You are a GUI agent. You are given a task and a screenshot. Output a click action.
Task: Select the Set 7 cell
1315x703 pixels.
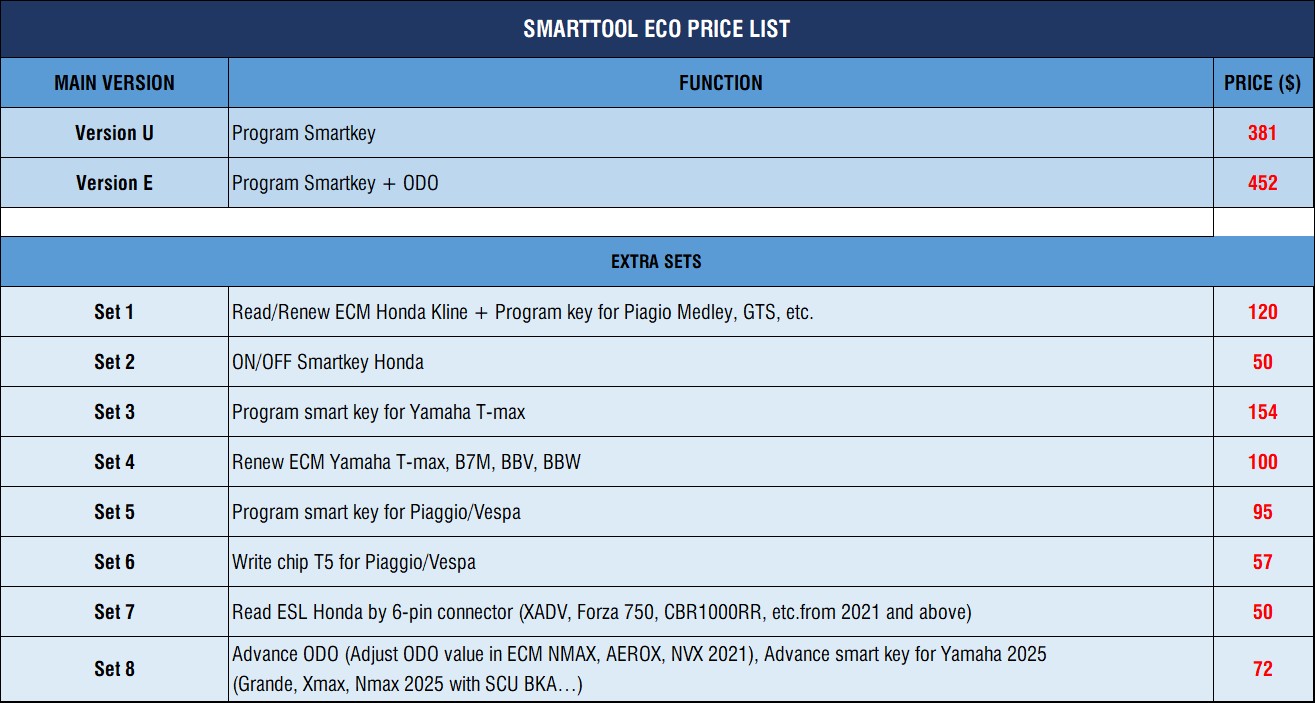114,612
